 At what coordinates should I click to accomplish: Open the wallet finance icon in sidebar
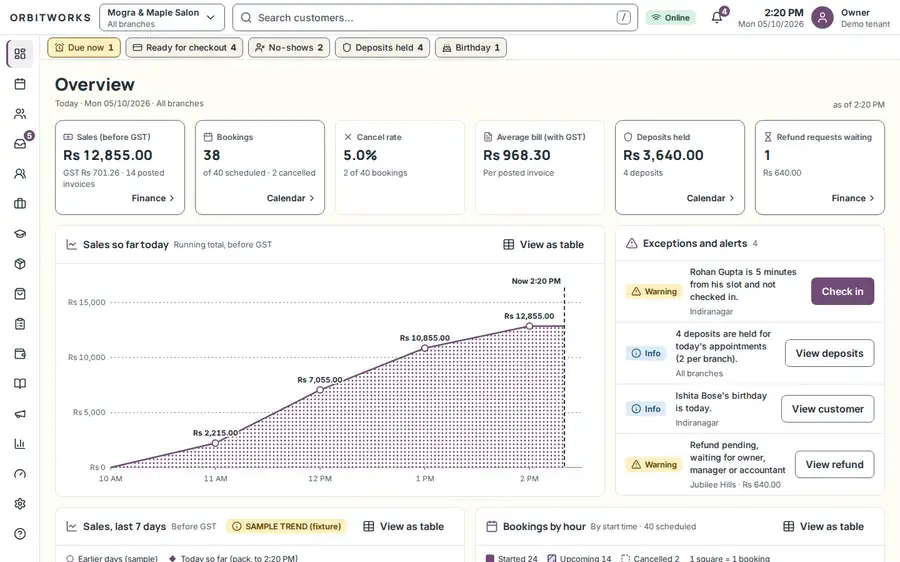(20, 354)
